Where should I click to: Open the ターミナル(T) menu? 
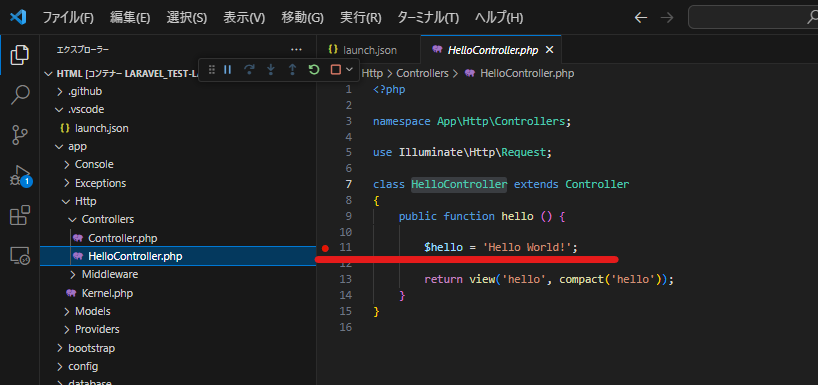(428, 18)
